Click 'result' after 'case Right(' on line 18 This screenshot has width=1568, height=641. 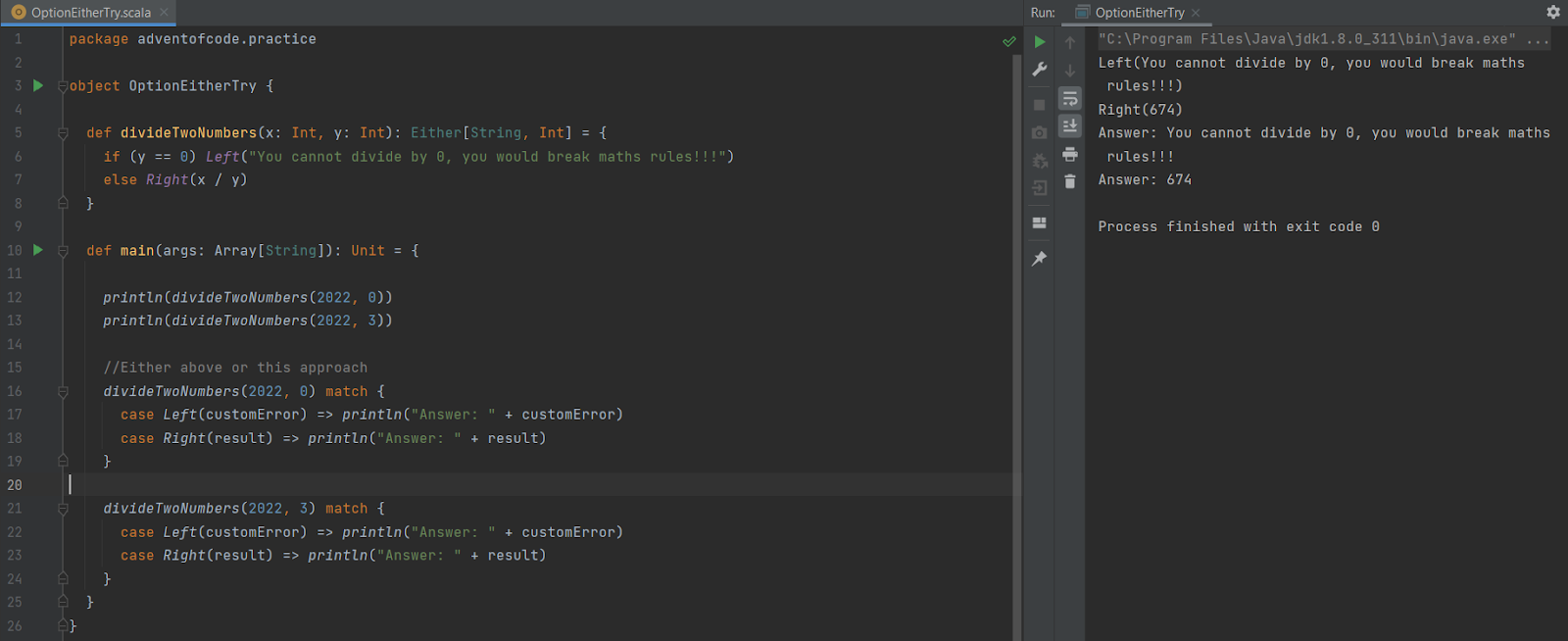point(240,438)
